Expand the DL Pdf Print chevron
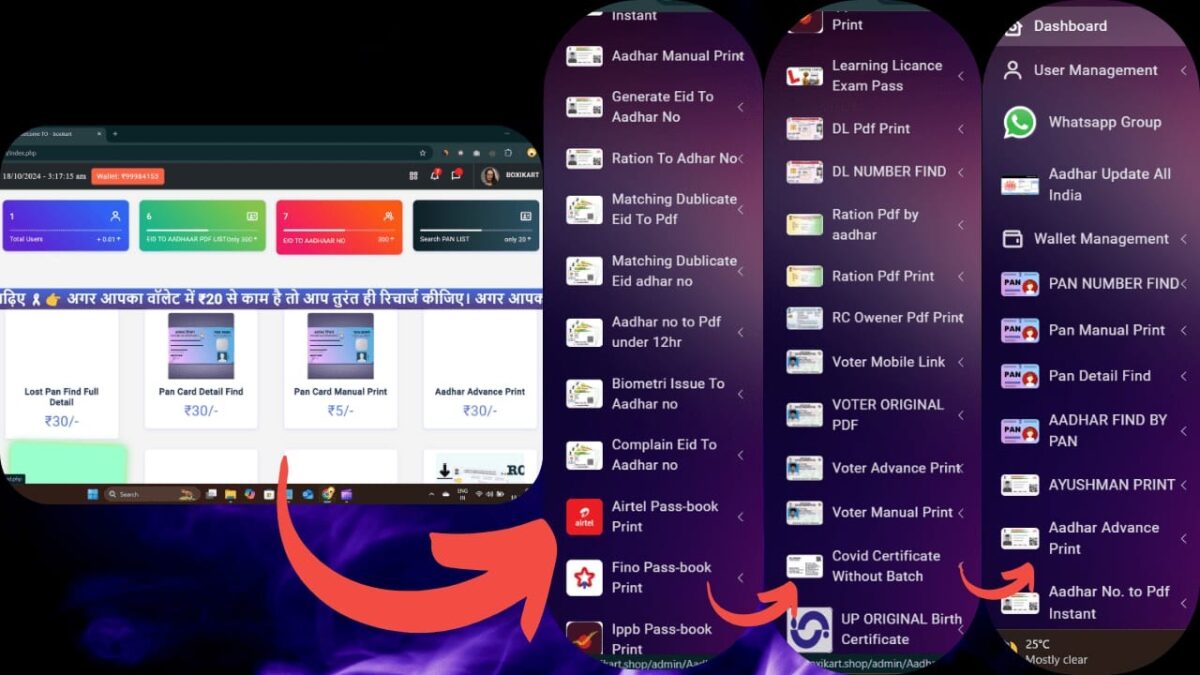This screenshot has height=675, width=1200. pyautogui.click(x=961, y=129)
